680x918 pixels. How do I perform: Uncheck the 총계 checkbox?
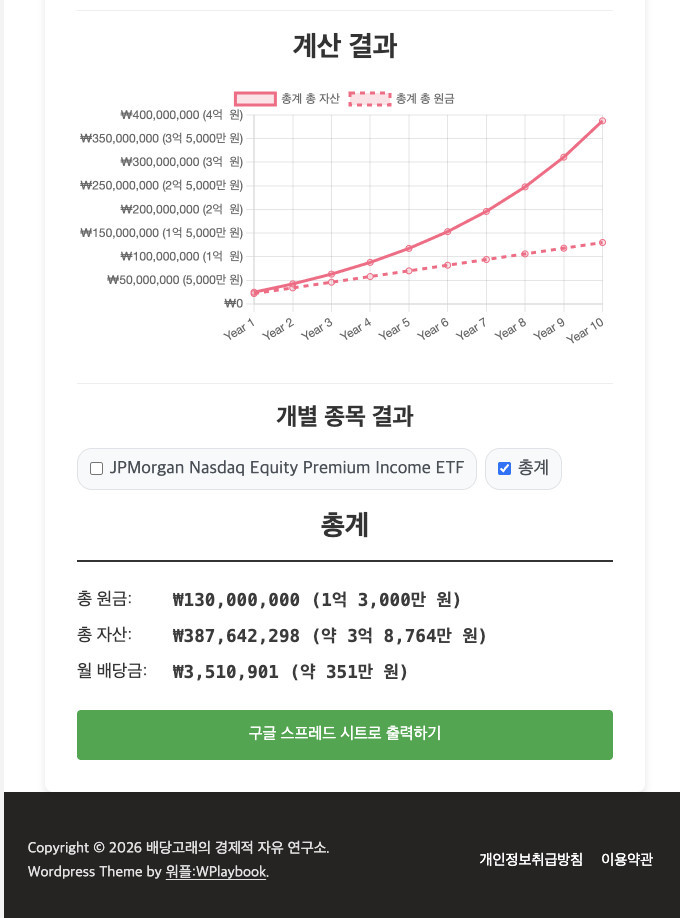click(504, 468)
